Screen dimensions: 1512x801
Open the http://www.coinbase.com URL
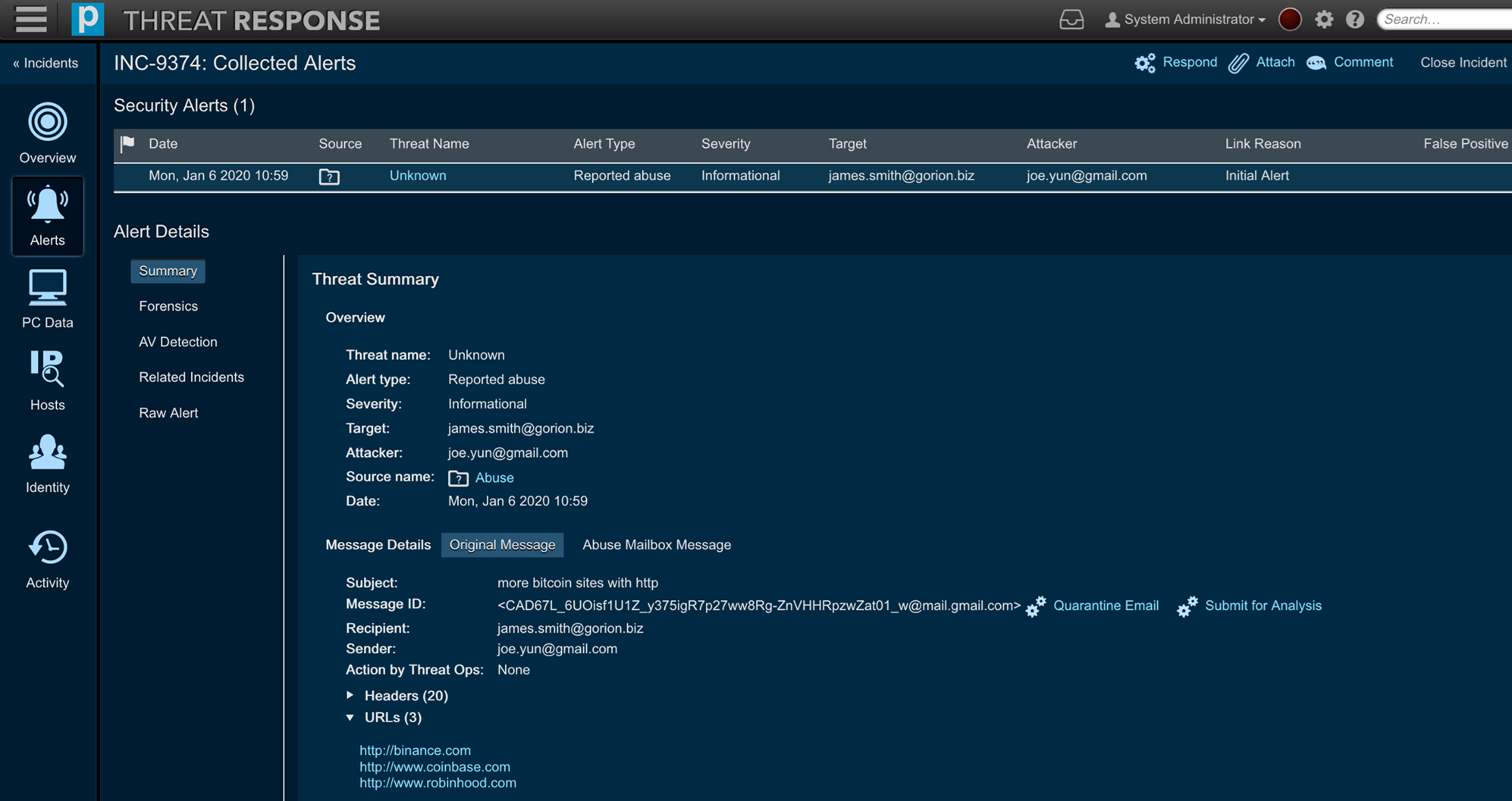[x=434, y=767]
